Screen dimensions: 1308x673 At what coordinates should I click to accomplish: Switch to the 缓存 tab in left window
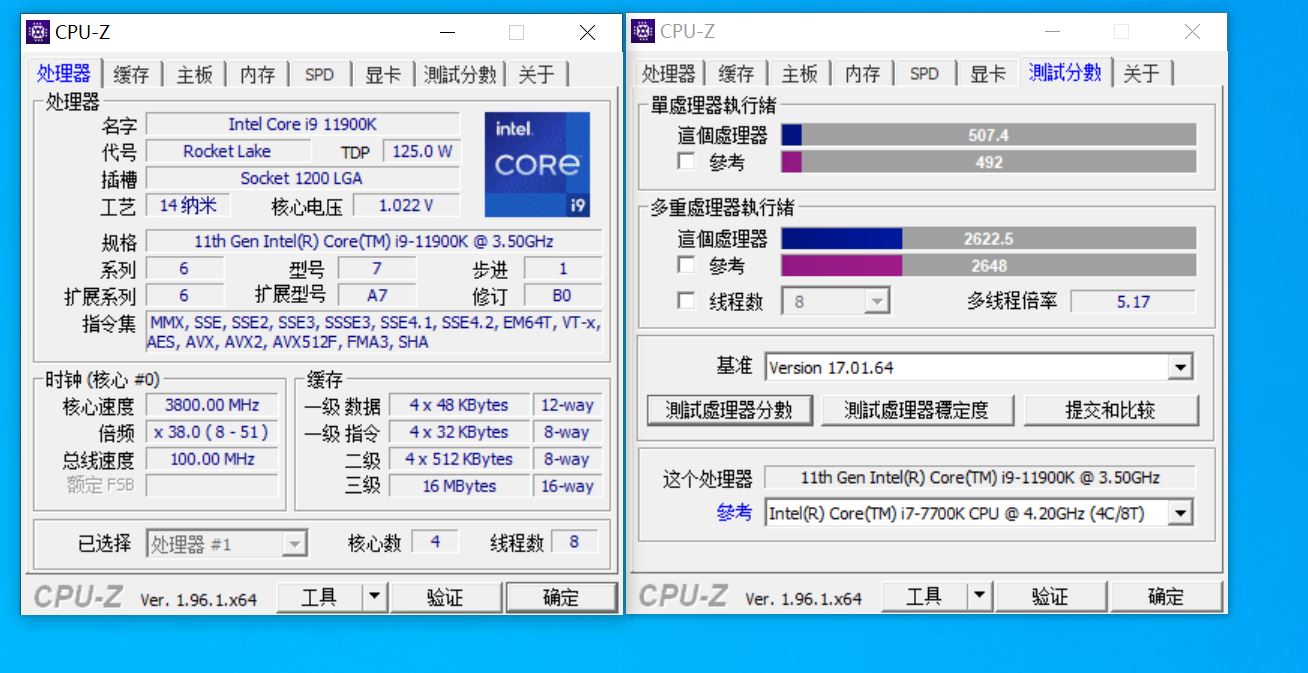[130, 73]
